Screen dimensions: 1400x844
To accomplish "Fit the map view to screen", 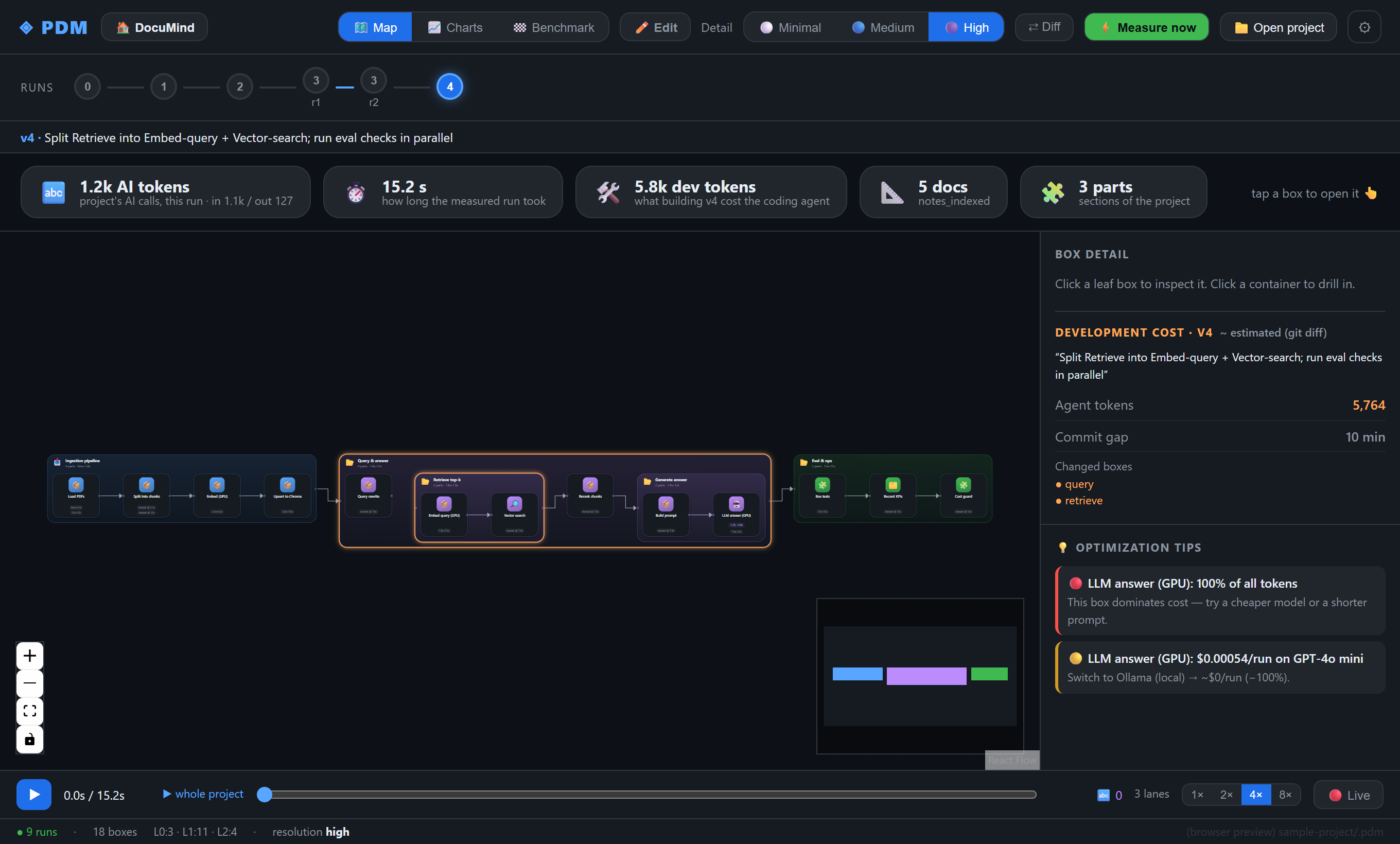I will point(29,711).
